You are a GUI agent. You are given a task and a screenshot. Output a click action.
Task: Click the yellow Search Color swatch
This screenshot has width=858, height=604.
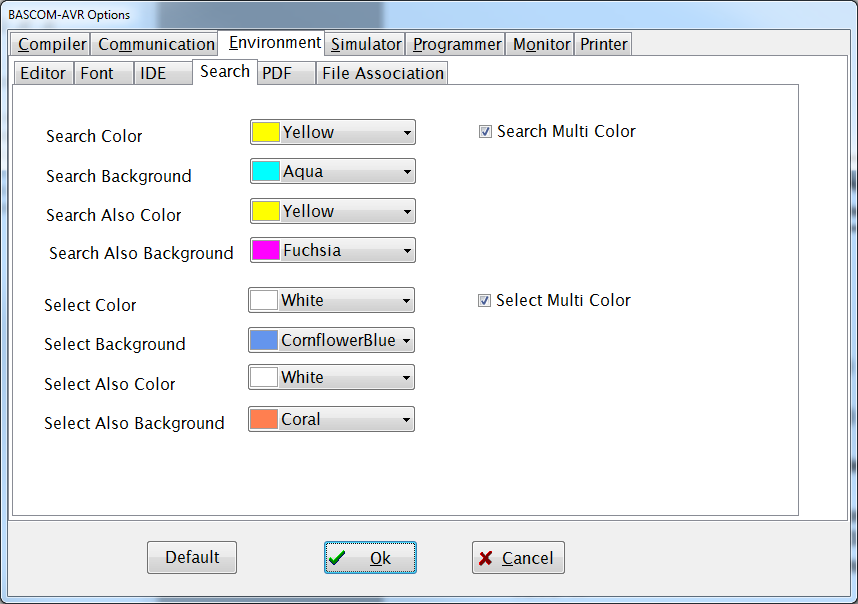[x=266, y=132]
